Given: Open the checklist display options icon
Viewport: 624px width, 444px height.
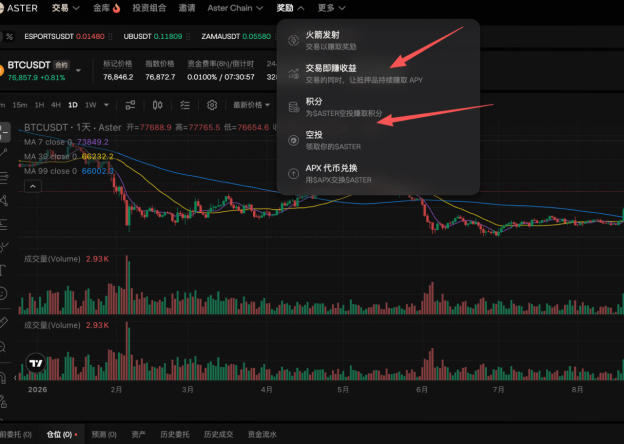Looking at the screenshot, I should pos(185,105).
